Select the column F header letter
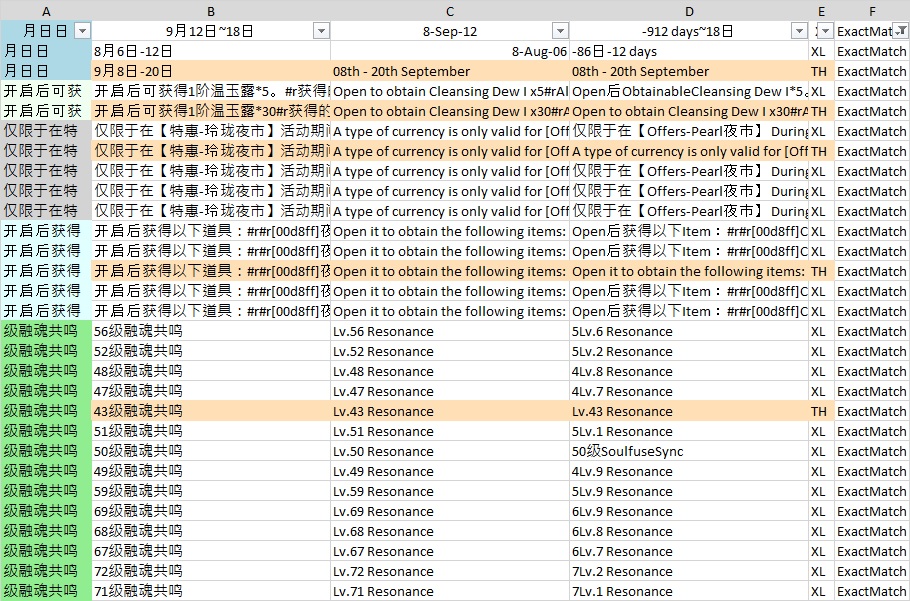 click(872, 10)
